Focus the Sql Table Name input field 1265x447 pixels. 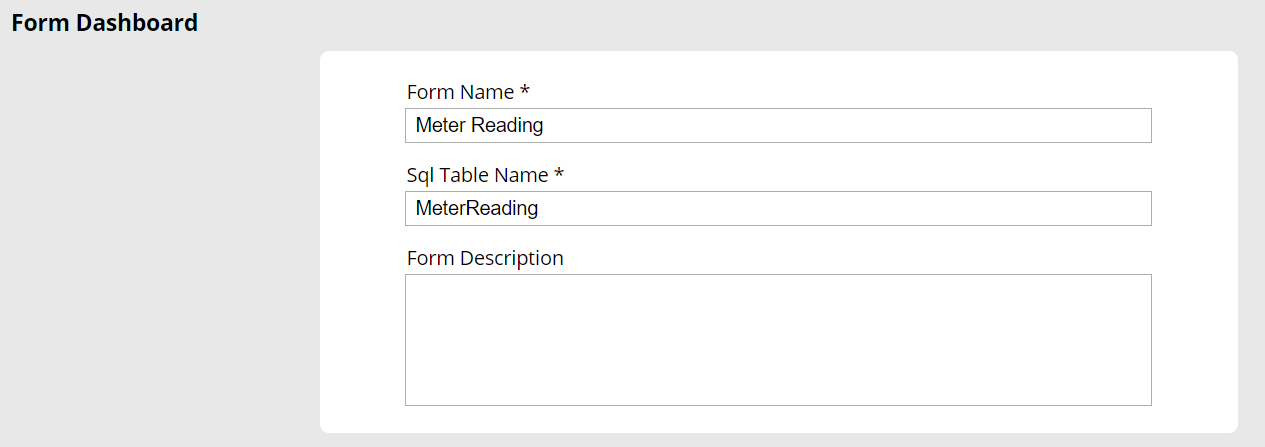(x=778, y=209)
